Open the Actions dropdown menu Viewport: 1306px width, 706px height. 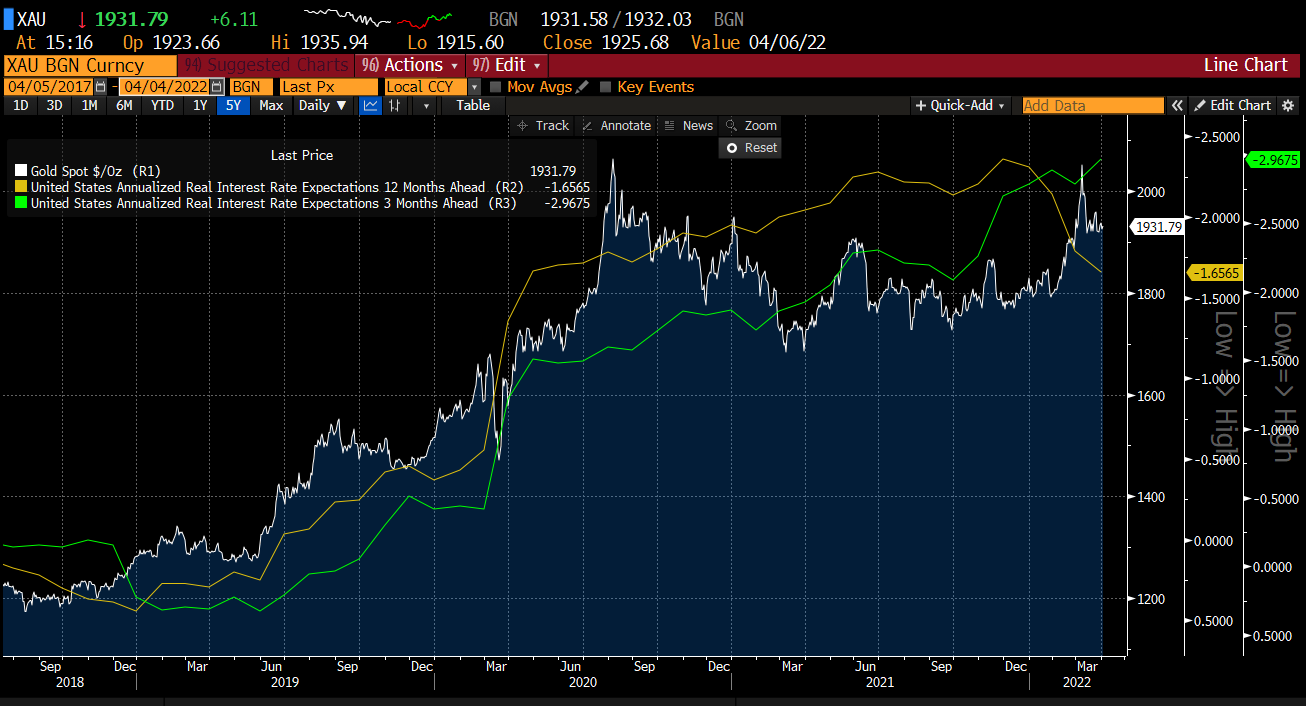[x=409, y=64]
